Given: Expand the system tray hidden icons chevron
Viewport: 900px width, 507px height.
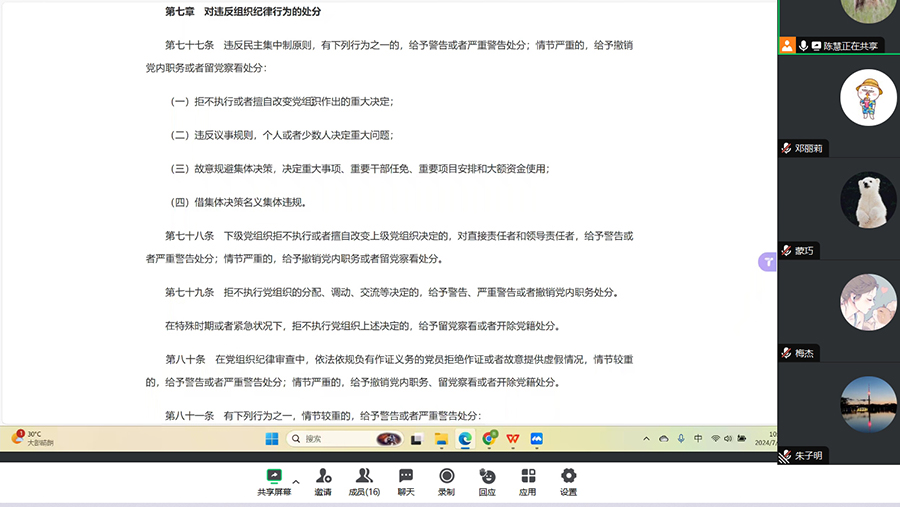Looking at the screenshot, I should tap(646, 439).
